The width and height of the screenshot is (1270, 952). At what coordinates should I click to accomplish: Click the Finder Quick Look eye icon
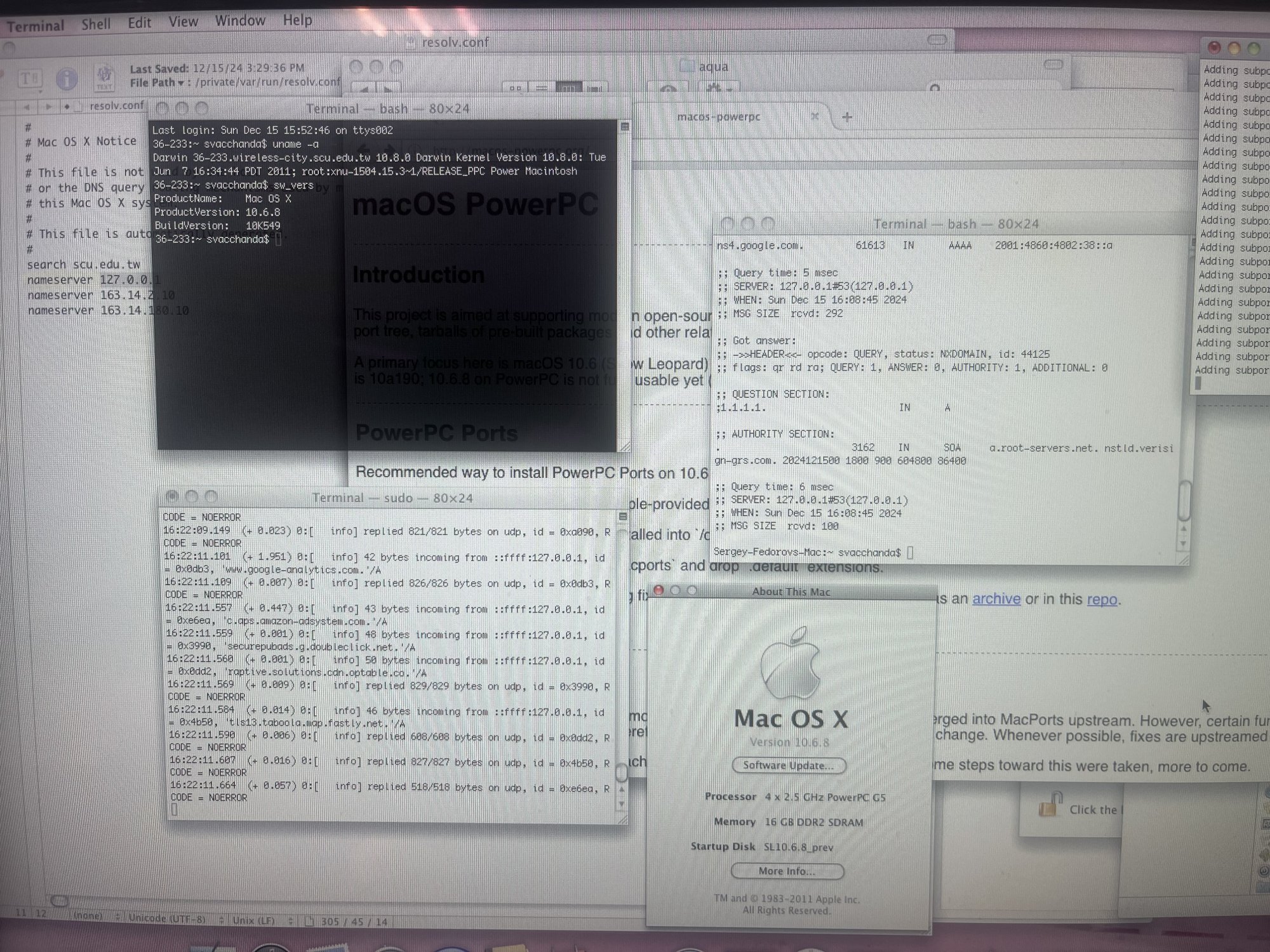pyautogui.click(x=668, y=89)
